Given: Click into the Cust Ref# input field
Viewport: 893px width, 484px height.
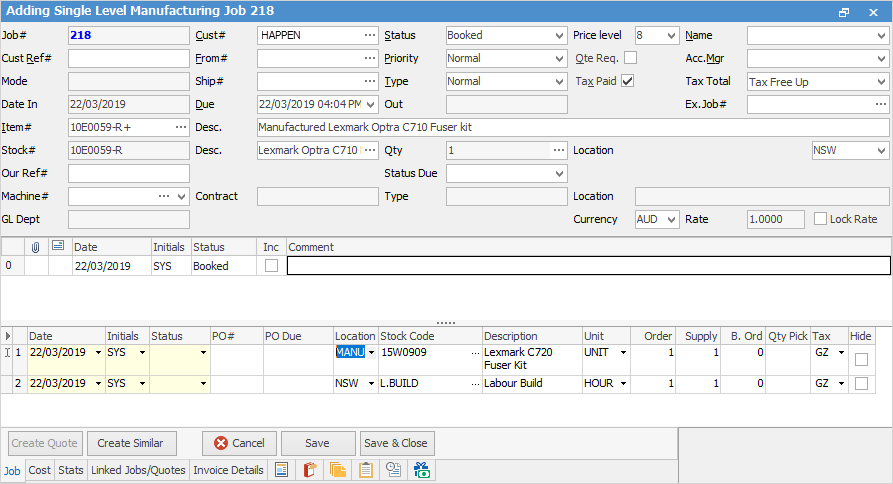Looking at the screenshot, I should (128, 59).
